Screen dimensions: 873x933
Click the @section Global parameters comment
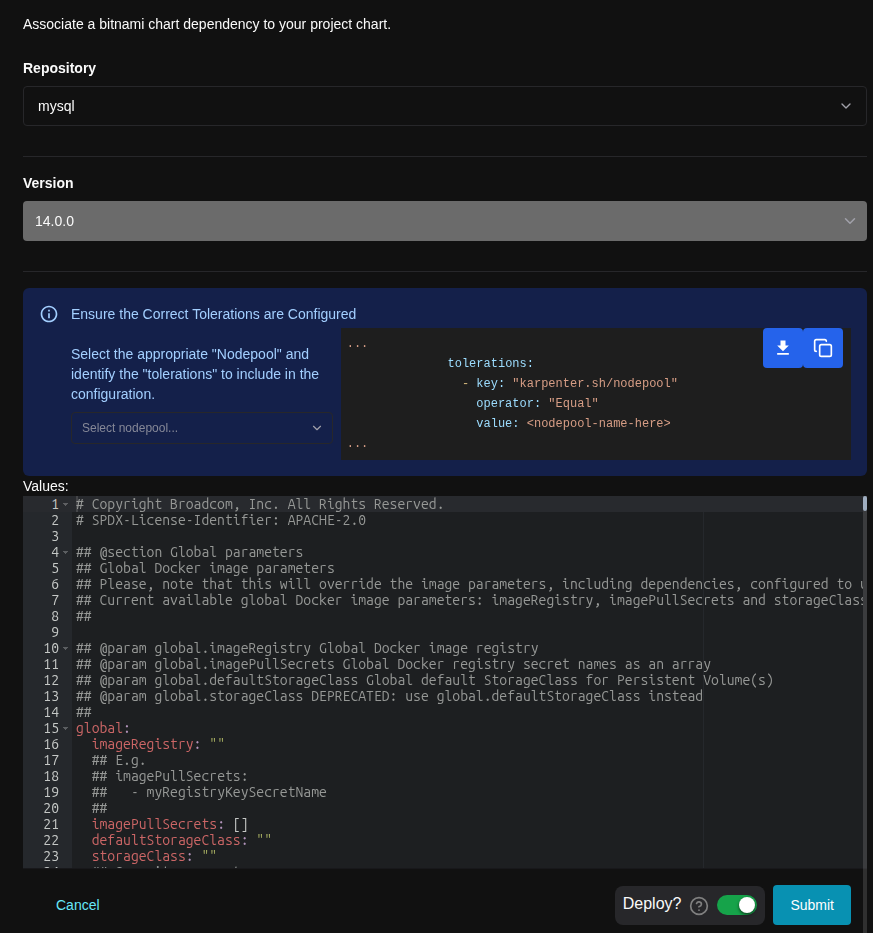coord(189,553)
